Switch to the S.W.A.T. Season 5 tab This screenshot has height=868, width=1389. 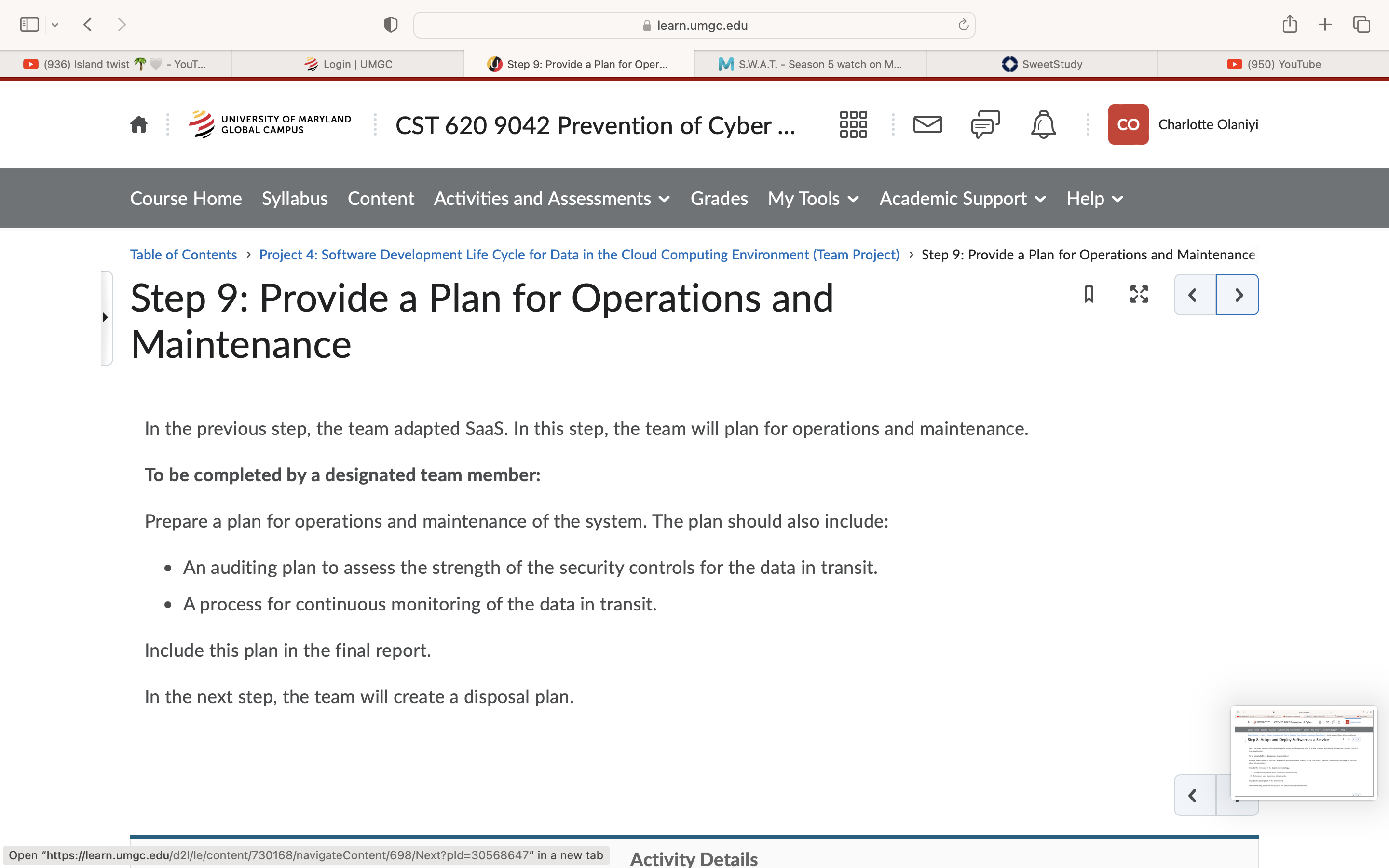(810, 64)
